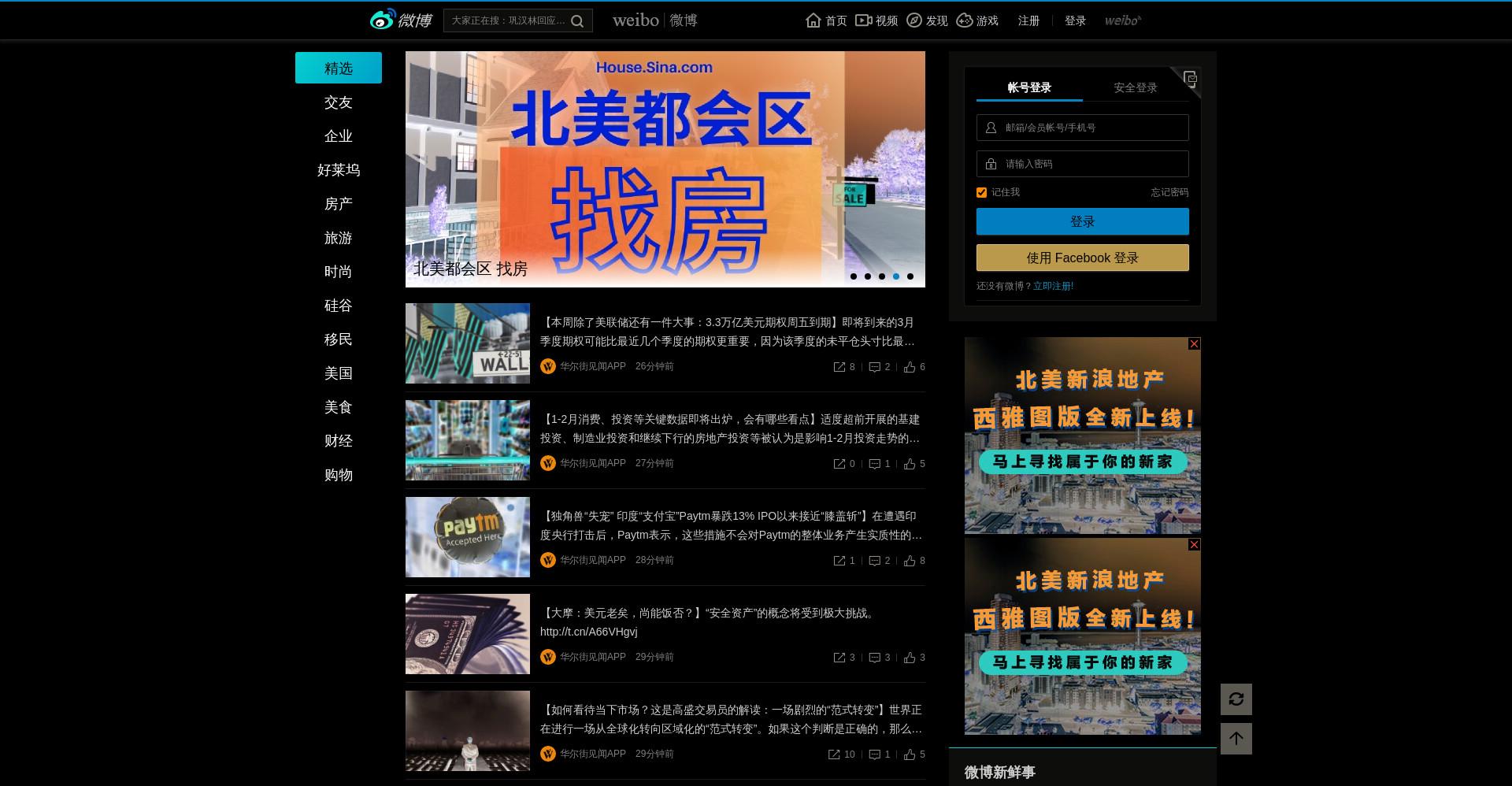Select the 财经 category
This screenshot has height=786, width=1512.
(339, 441)
